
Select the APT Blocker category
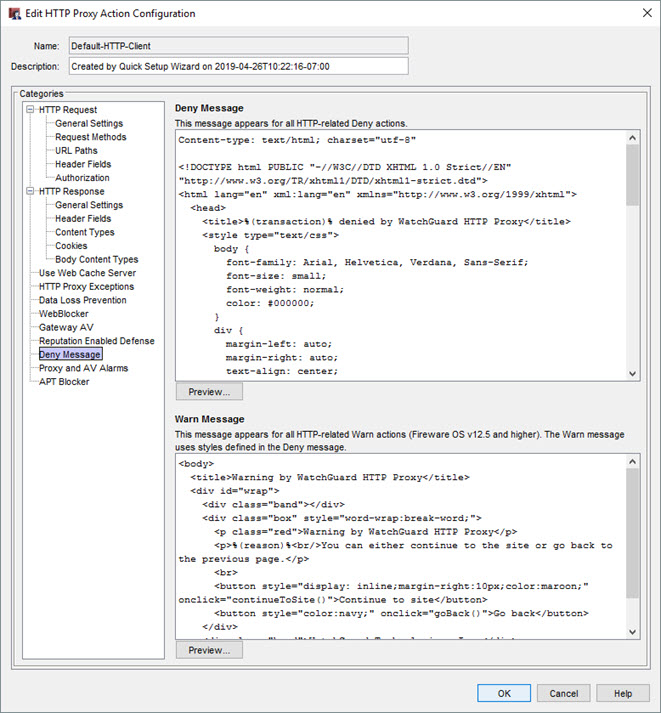[x=64, y=381]
